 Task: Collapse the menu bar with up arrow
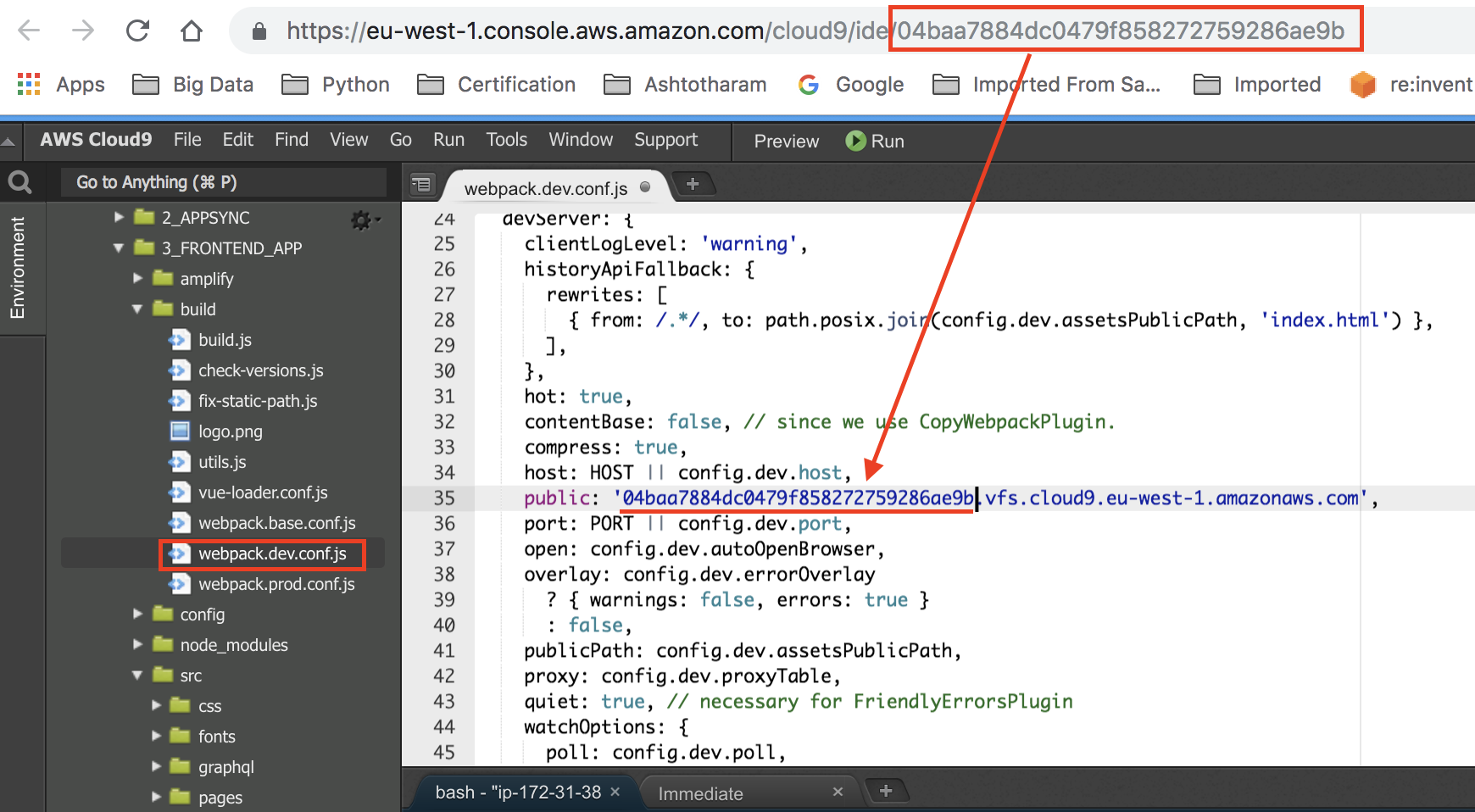8,142
